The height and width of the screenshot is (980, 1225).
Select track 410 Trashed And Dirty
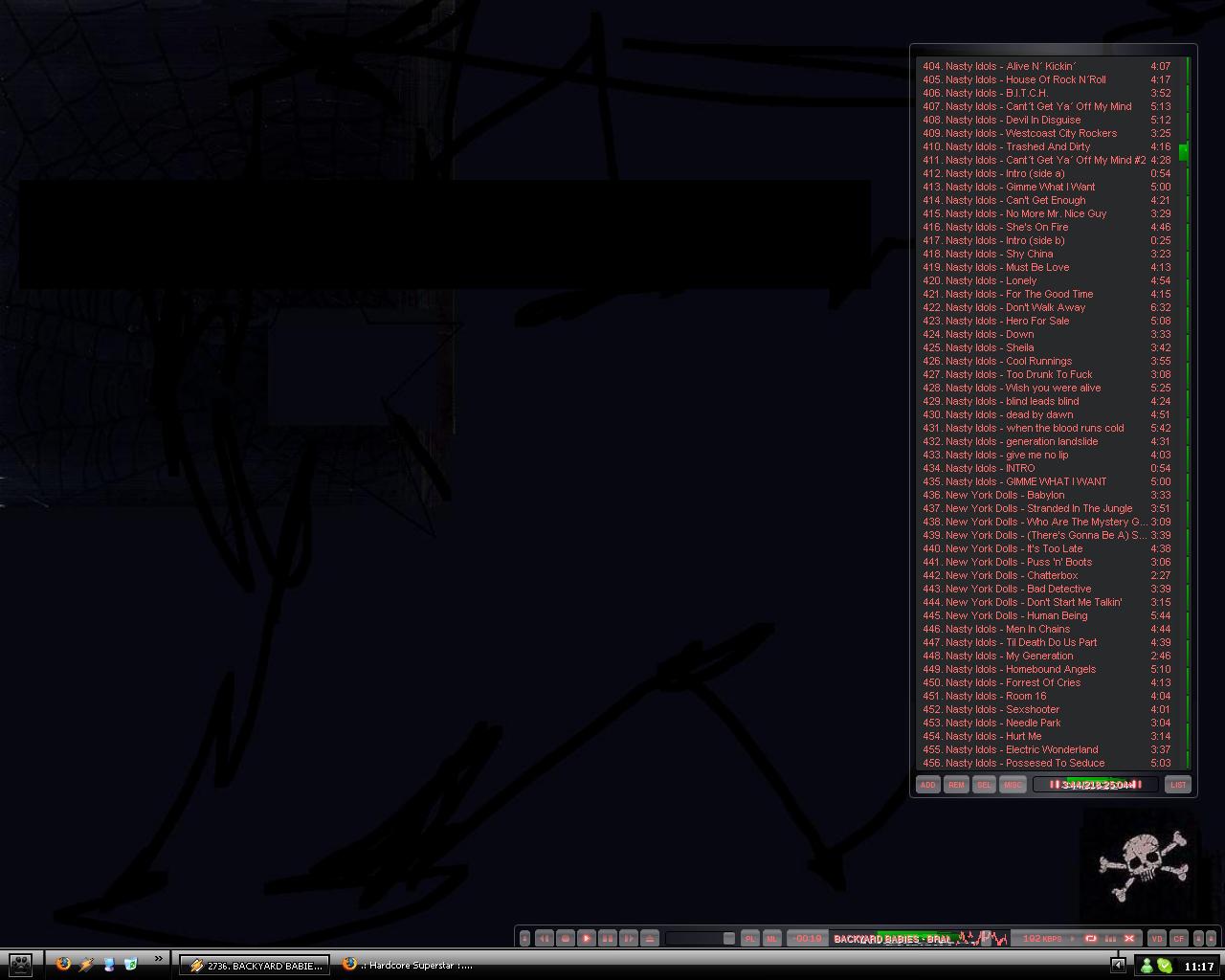point(1046,146)
